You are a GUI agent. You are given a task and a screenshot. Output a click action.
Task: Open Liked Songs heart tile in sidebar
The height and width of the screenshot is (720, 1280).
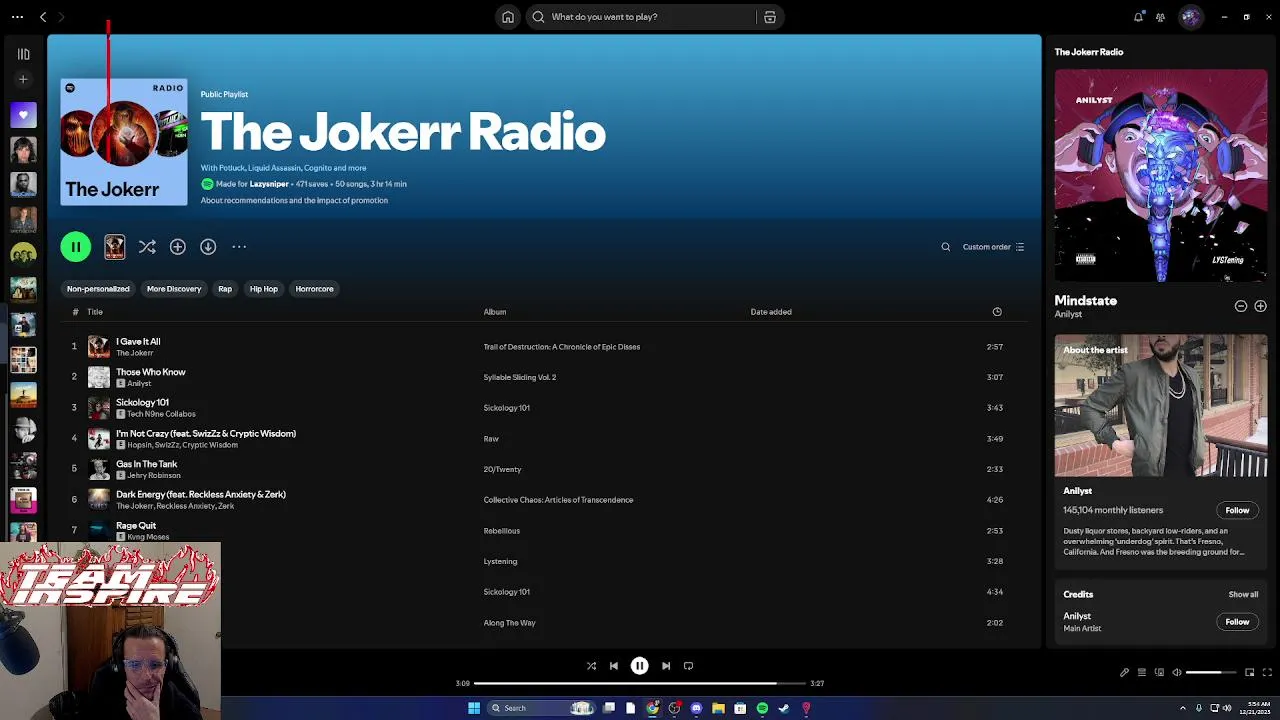pos(23,114)
